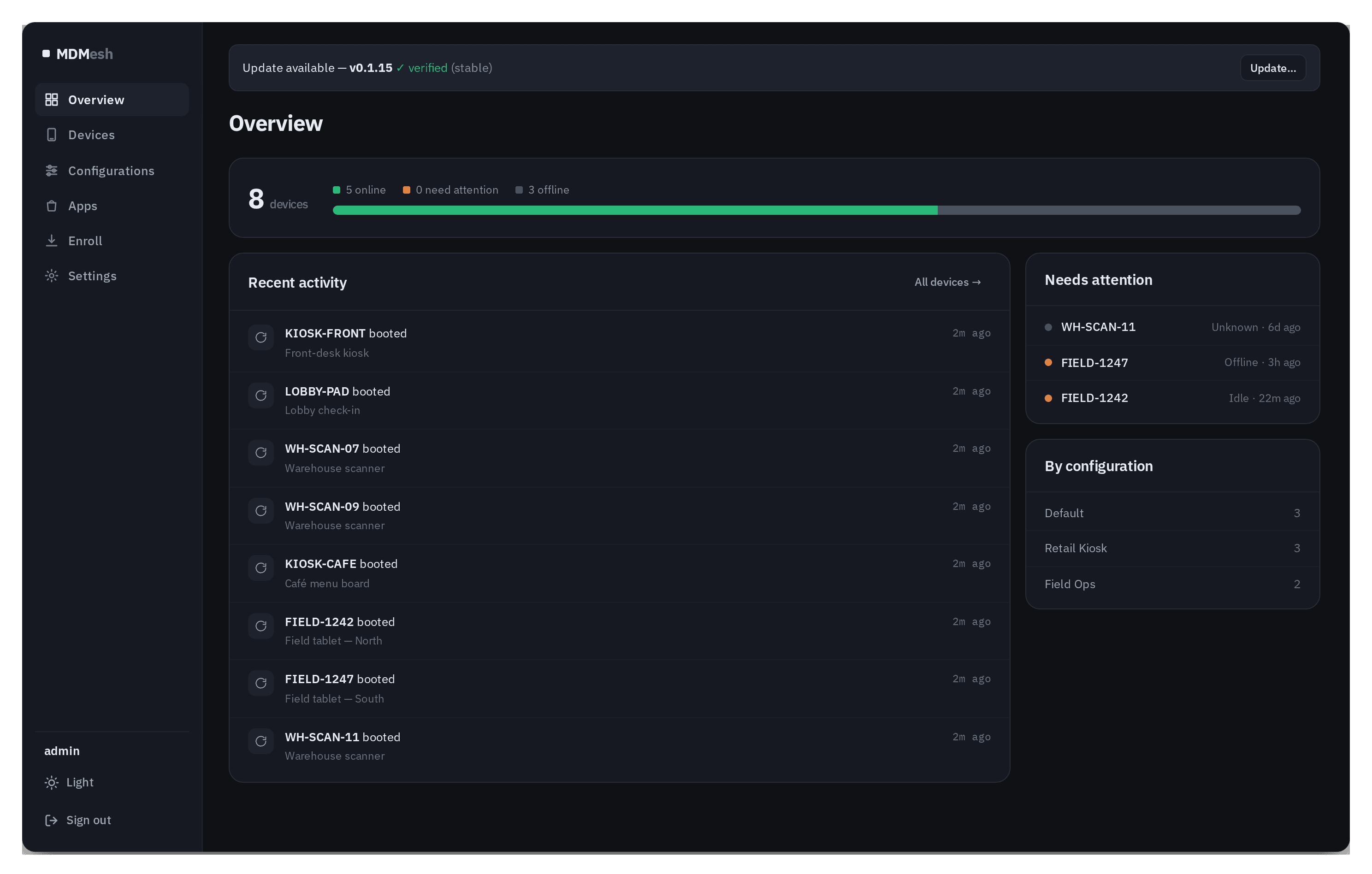Click the reboot icon beside KIOSK-FRONT
This screenshot has width=1372, height=874.
click(261, 337)
